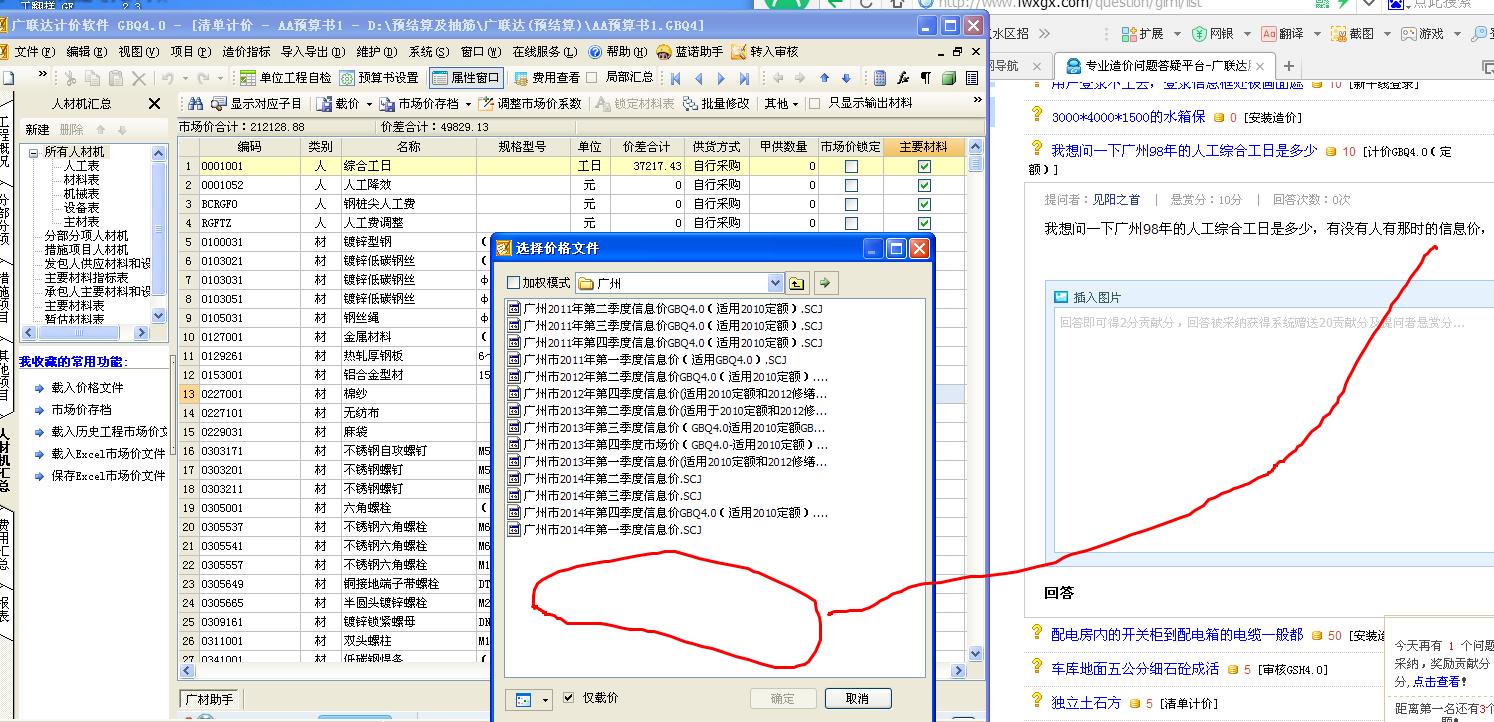Go up one folder level in dialog
This screenshot has width=1494, height=722.
[x=796, y=283]
